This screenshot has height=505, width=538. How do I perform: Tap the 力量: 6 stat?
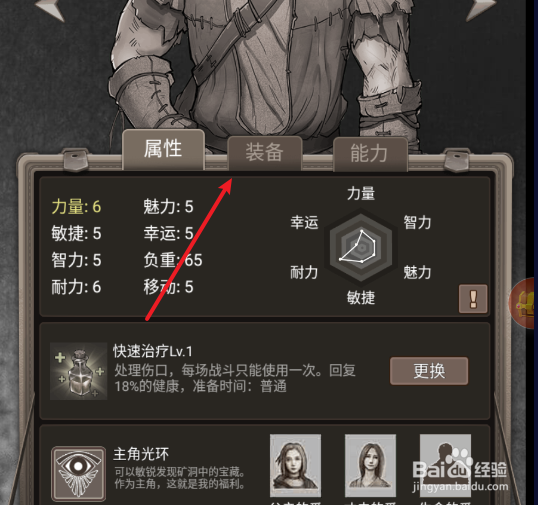click(x=77, y=207)
